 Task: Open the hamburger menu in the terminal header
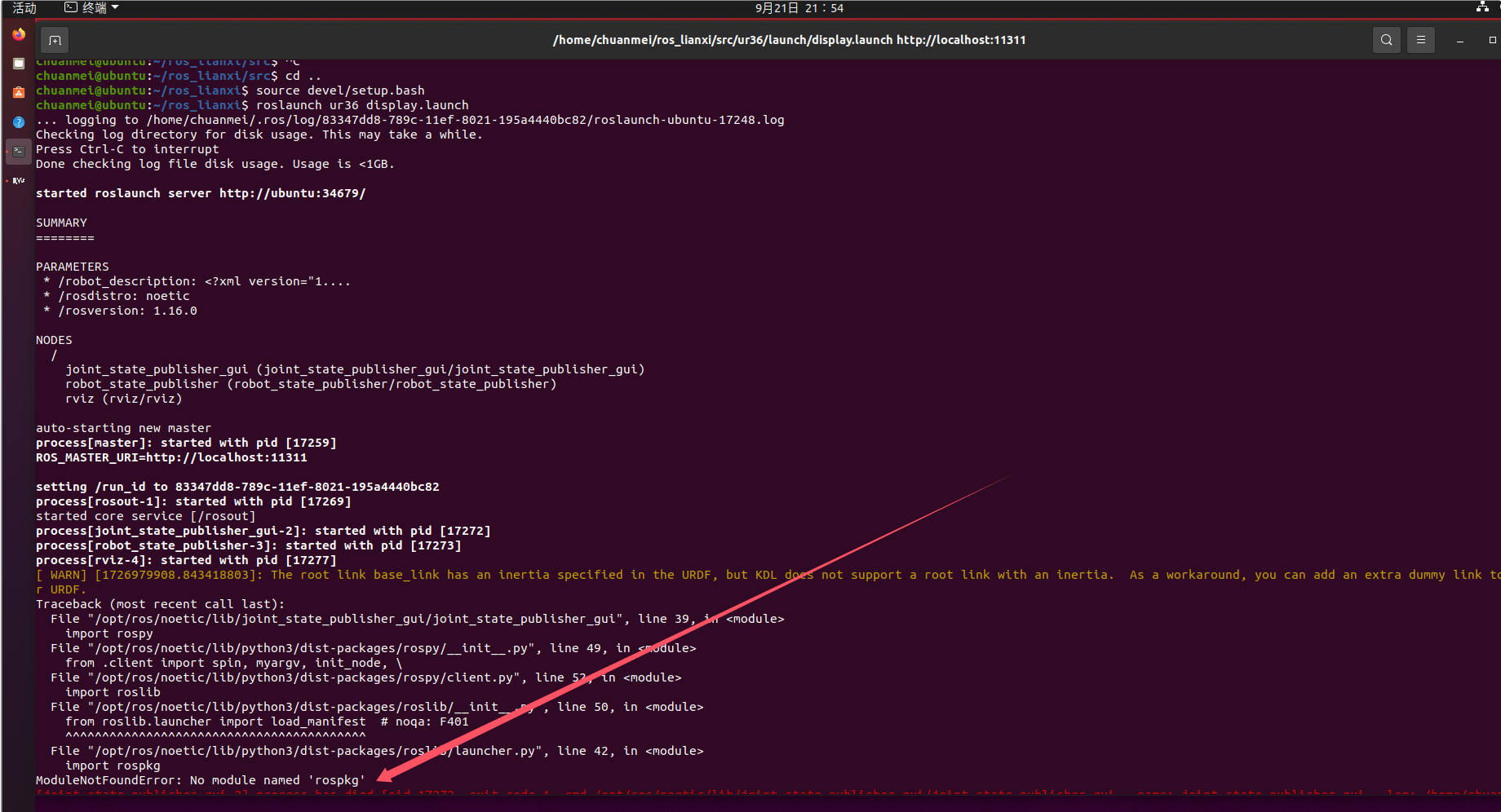tap(1420, 39)
